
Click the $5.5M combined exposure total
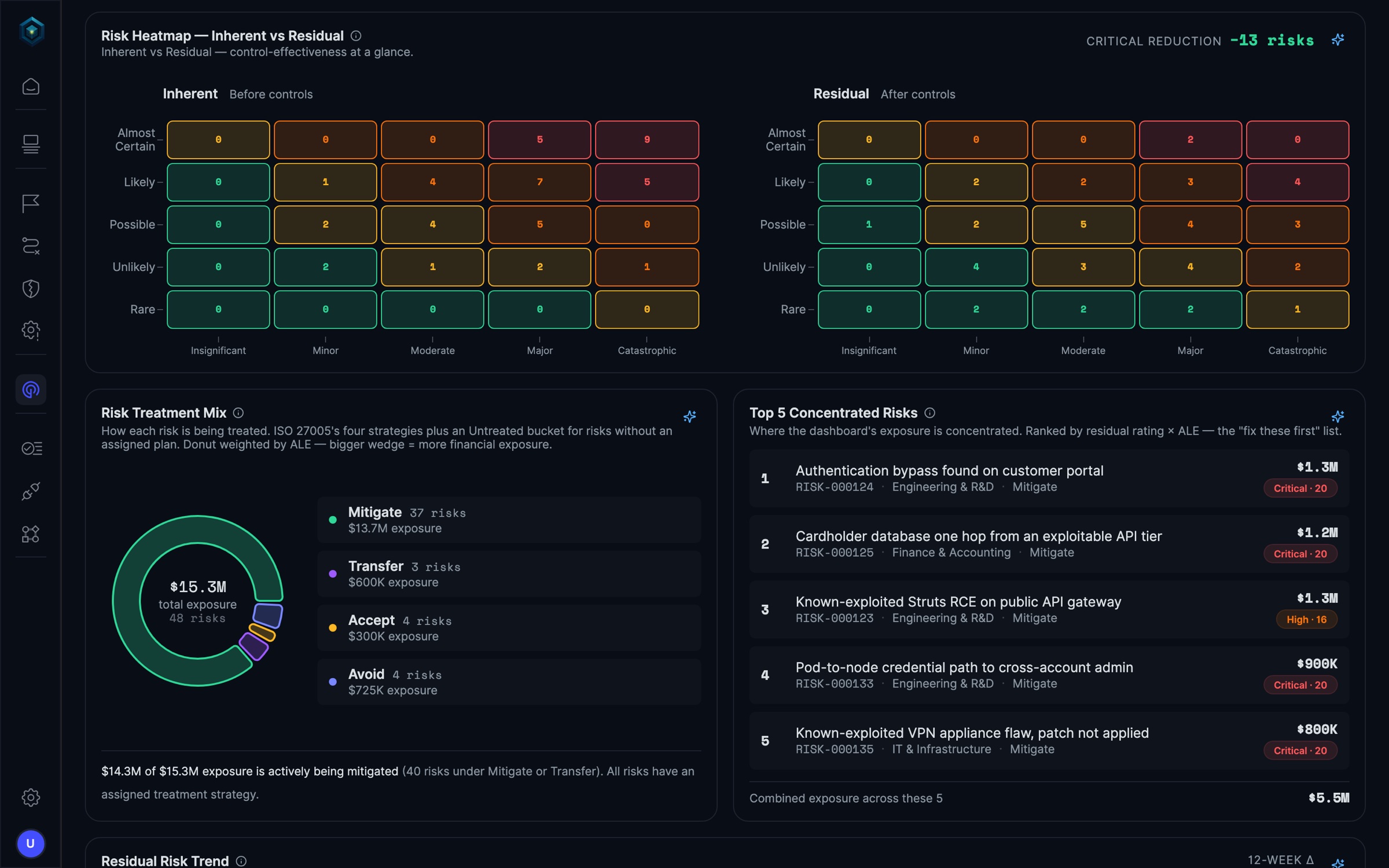(1328, 798)
